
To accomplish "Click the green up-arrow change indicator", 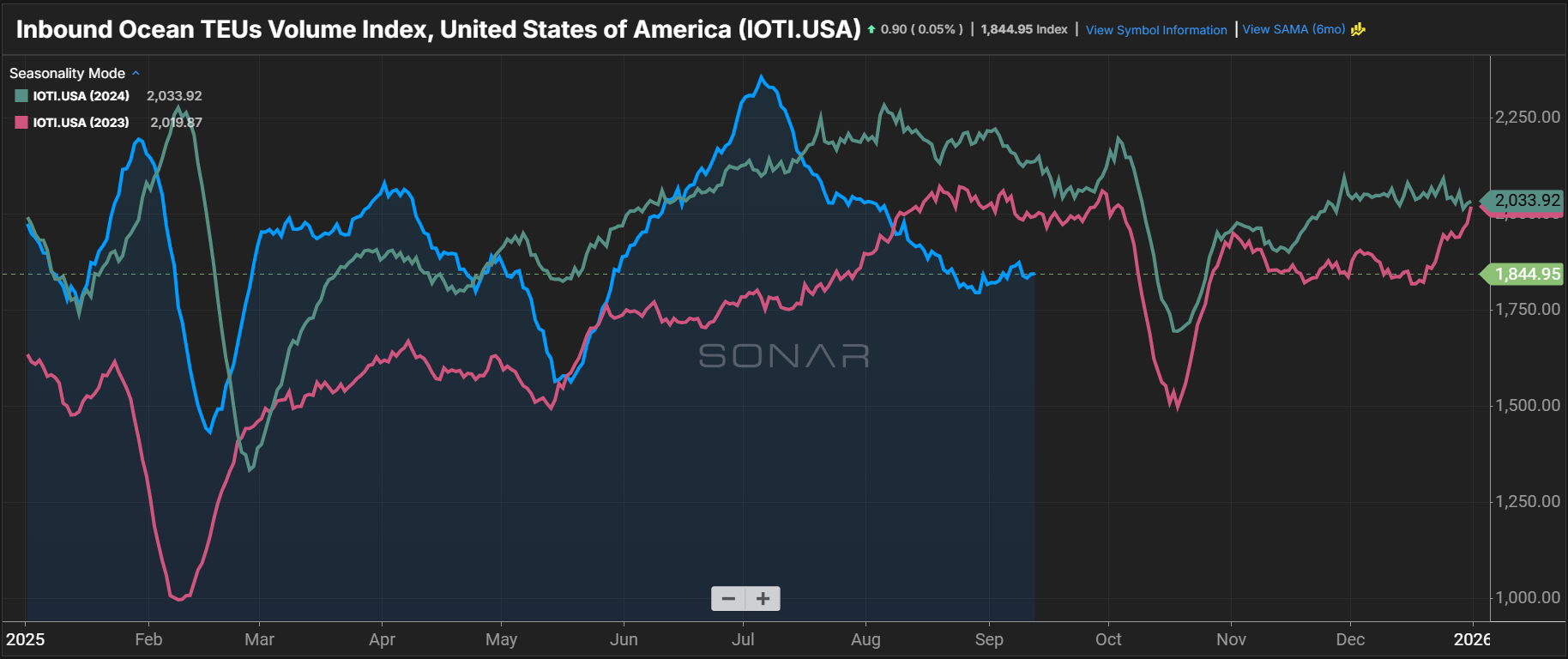I will tap(871, 29).
